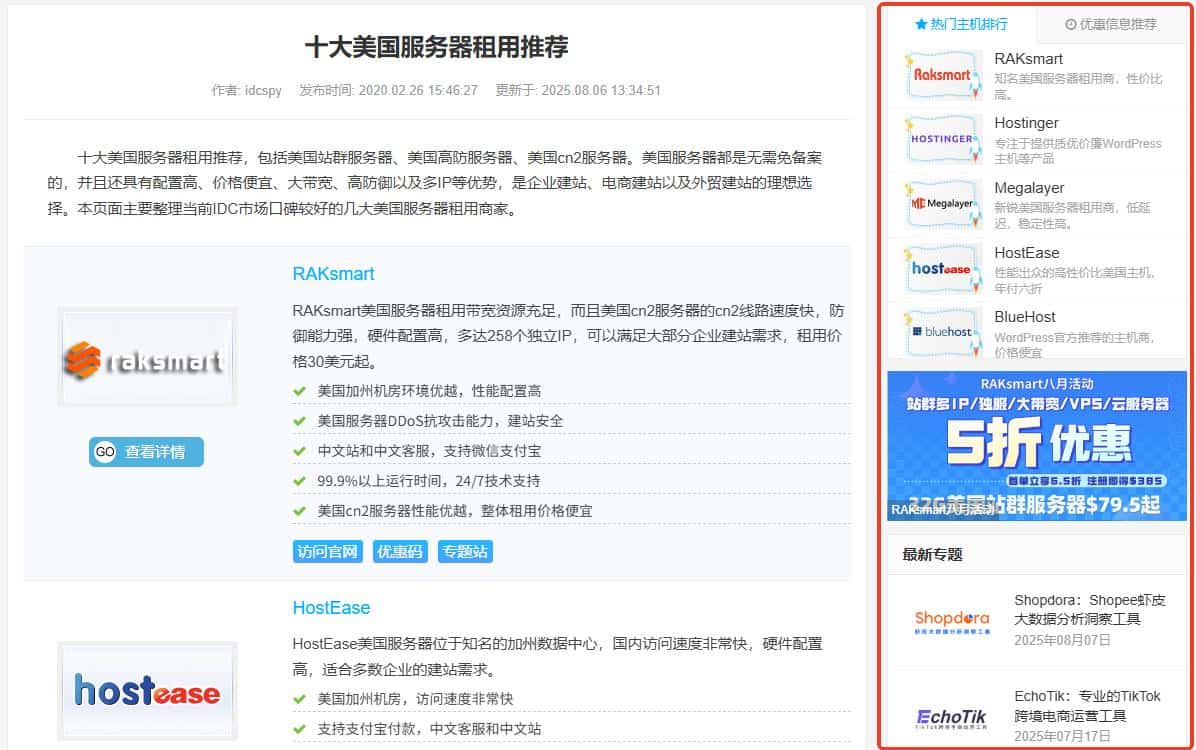Click the 优惠码 button for RAKsmart

(x=400, y=551)
